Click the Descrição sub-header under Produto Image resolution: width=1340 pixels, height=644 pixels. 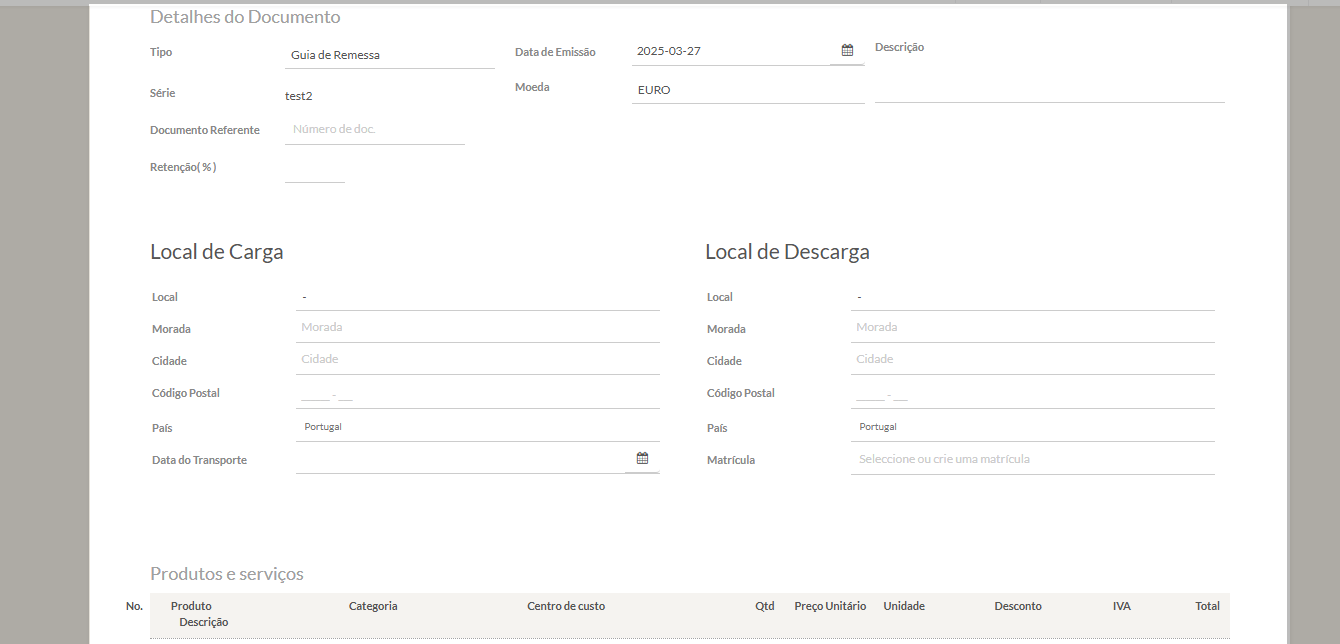point(204,622)
